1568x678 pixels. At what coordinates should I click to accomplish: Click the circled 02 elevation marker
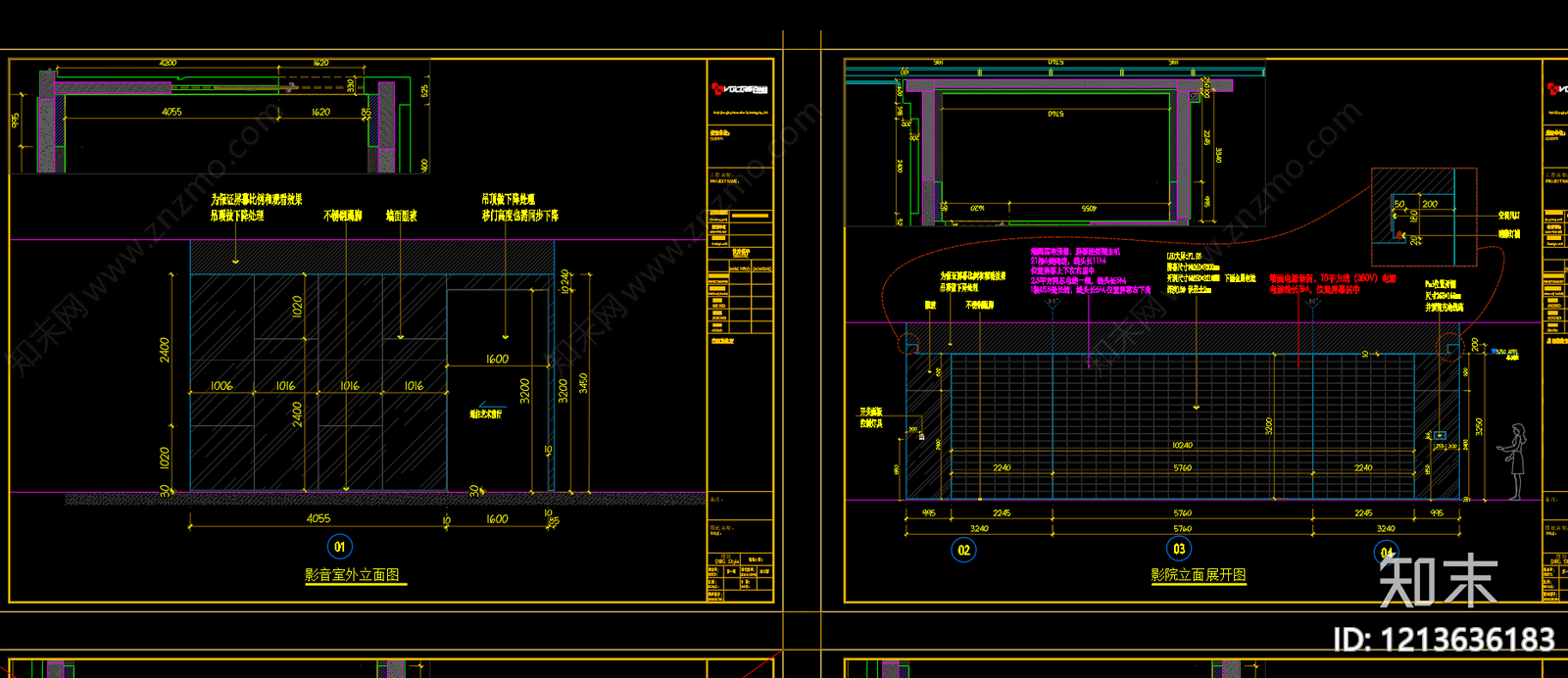pos(963,550)
